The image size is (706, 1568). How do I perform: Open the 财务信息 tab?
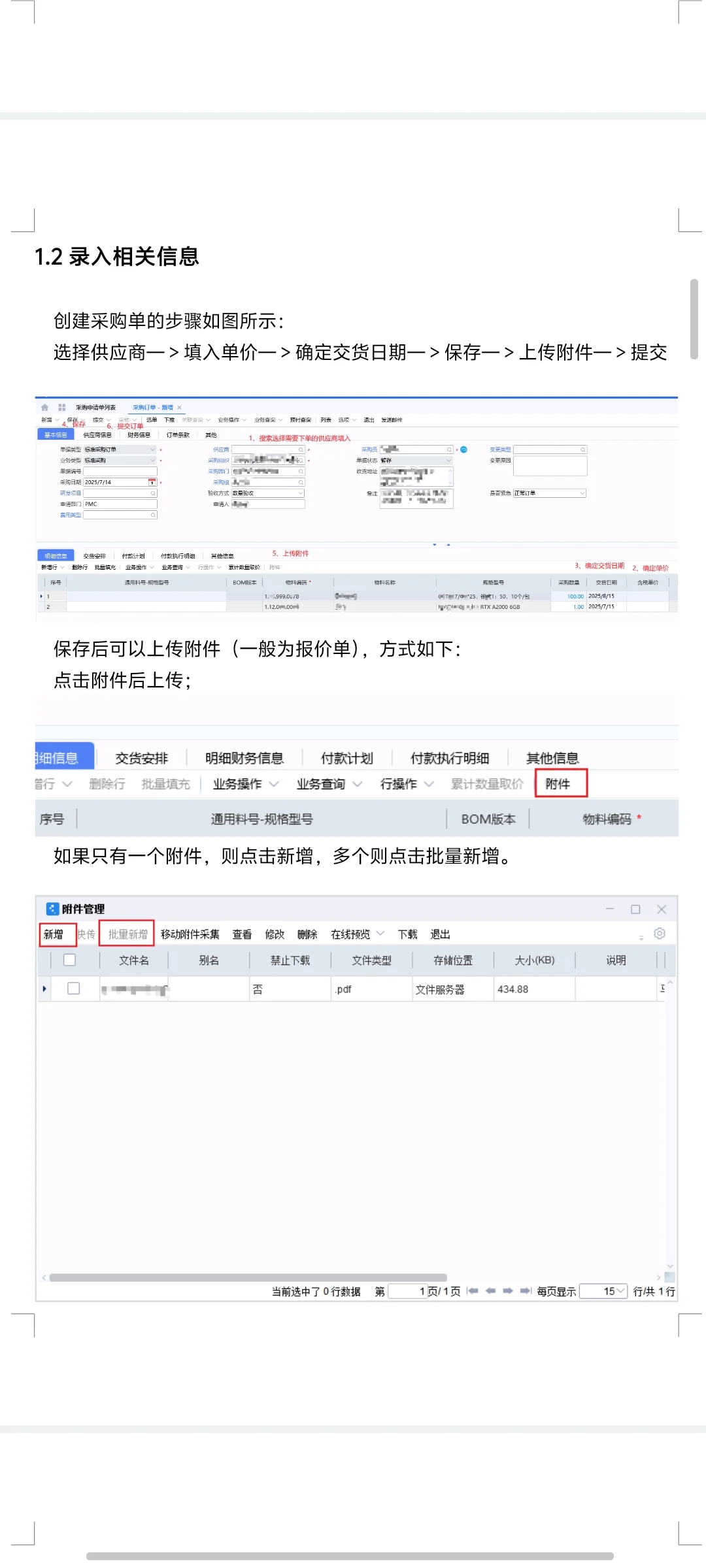[139, 435]
